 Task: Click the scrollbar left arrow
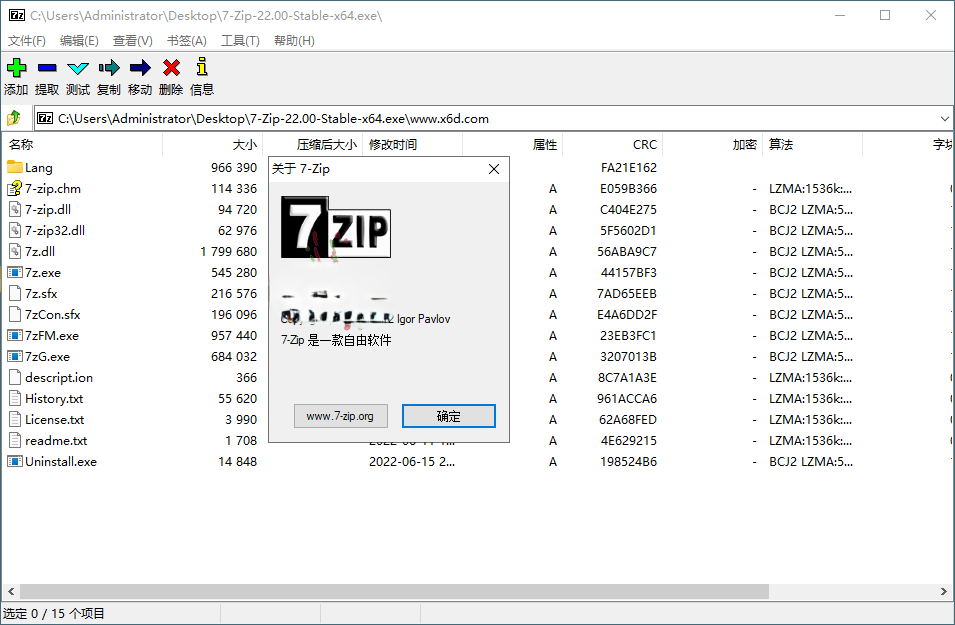click(10, 591)
